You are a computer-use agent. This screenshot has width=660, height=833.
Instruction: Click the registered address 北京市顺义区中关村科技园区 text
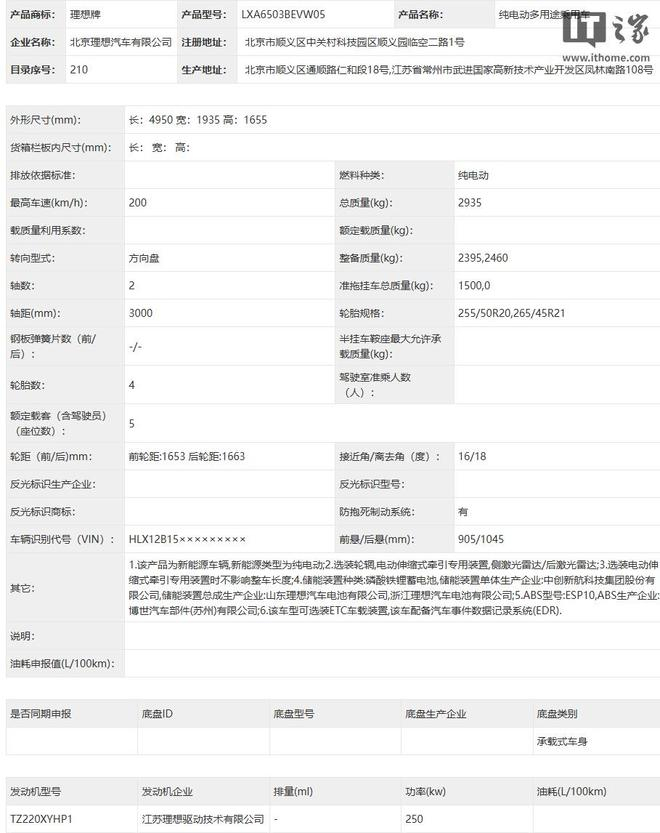(354, 42)
